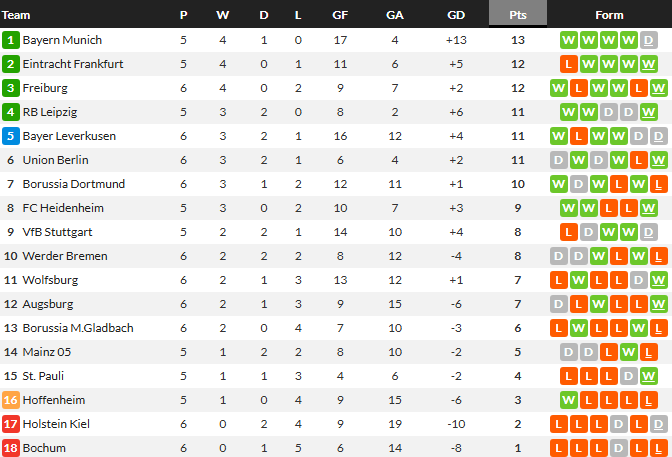Viewport: 672px width, 457px height.
Task: Click the blue position 5 badge
Action: tap(11, 136)
